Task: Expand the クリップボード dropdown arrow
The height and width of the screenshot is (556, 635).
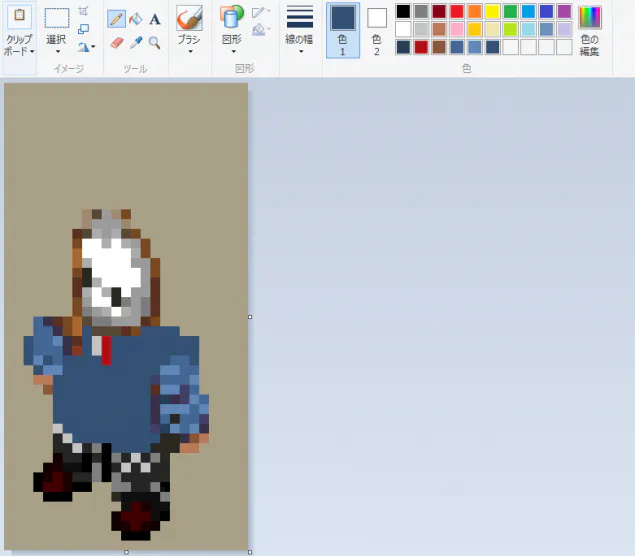Action: [32, 51]
